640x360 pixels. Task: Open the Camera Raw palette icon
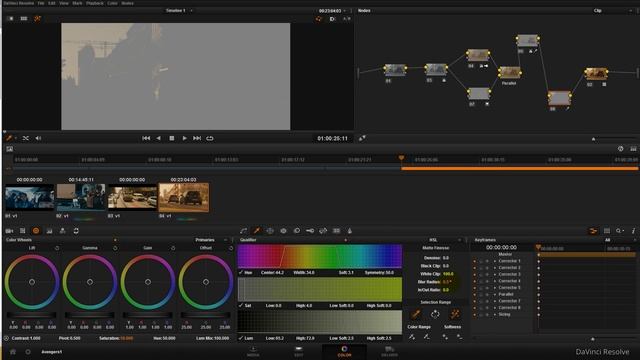coord(9,231)
